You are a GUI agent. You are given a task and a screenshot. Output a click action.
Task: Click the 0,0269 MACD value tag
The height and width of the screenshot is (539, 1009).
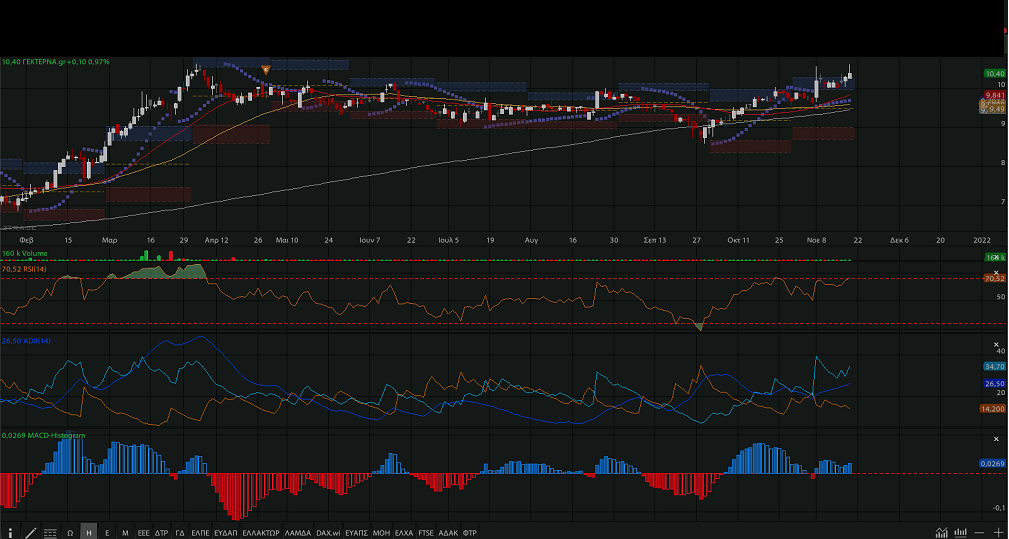[x=993, y=463]
